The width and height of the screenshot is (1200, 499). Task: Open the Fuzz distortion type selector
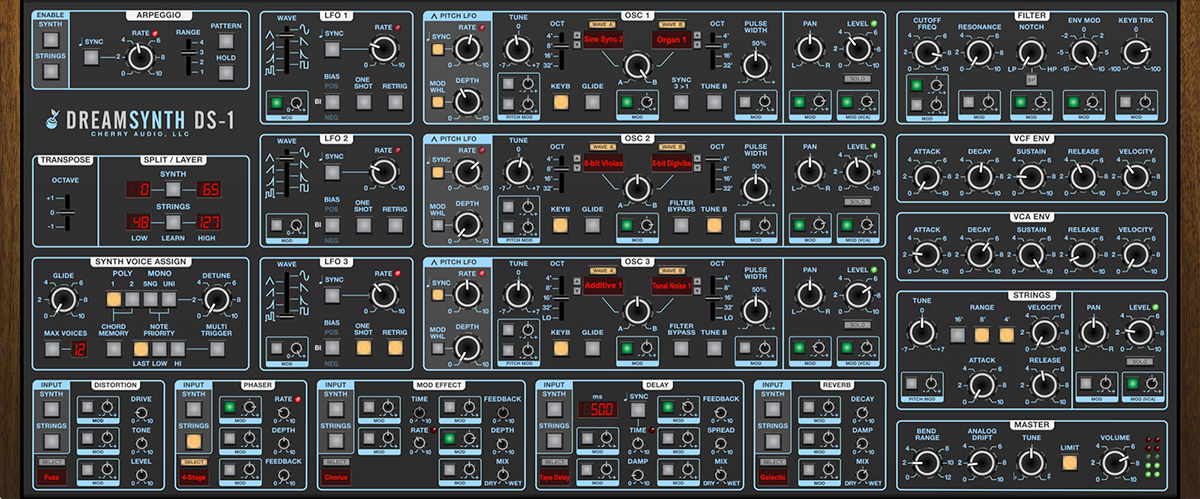pos(50,477)
